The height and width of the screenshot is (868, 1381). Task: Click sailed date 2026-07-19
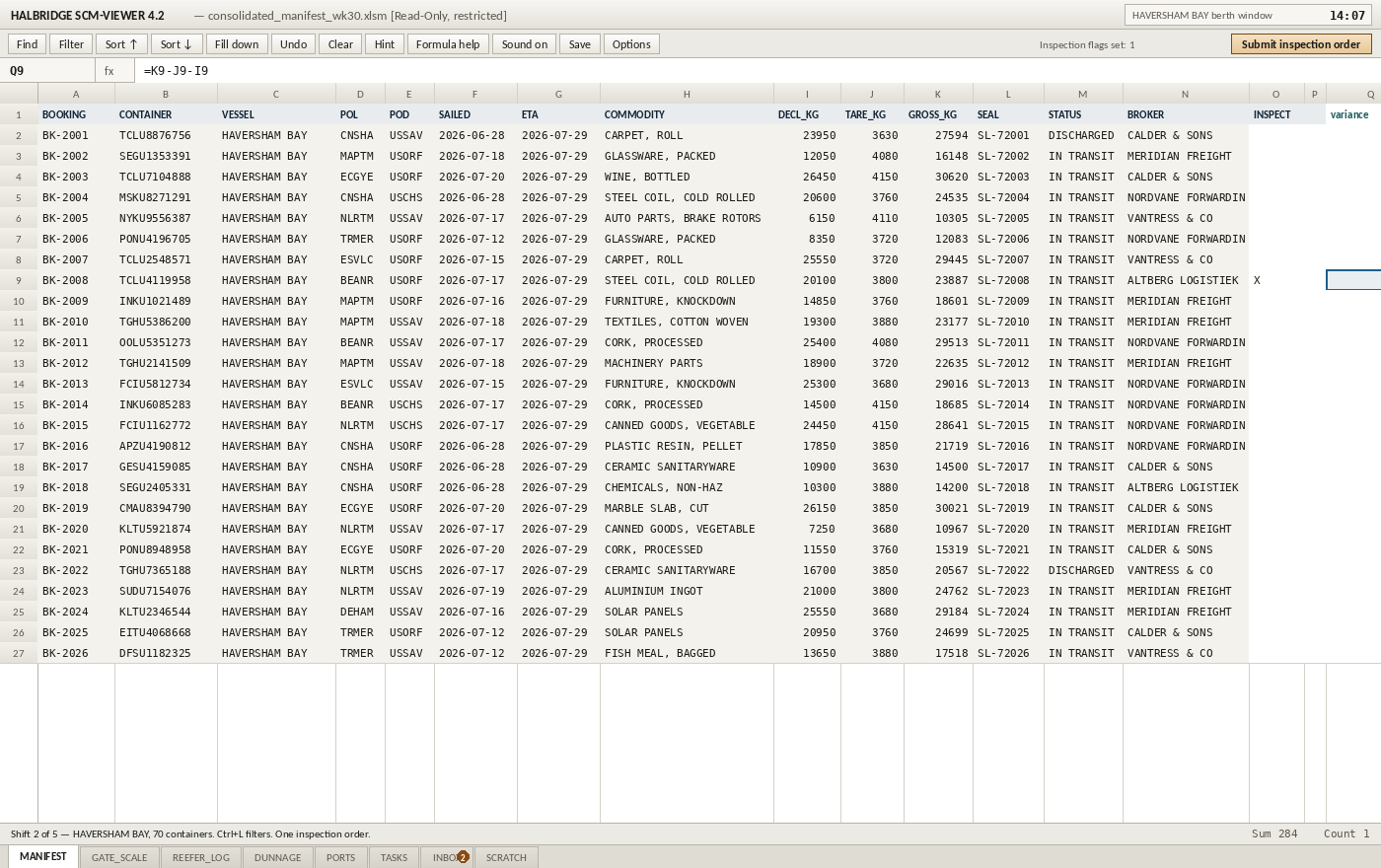(x=475, y=591)
